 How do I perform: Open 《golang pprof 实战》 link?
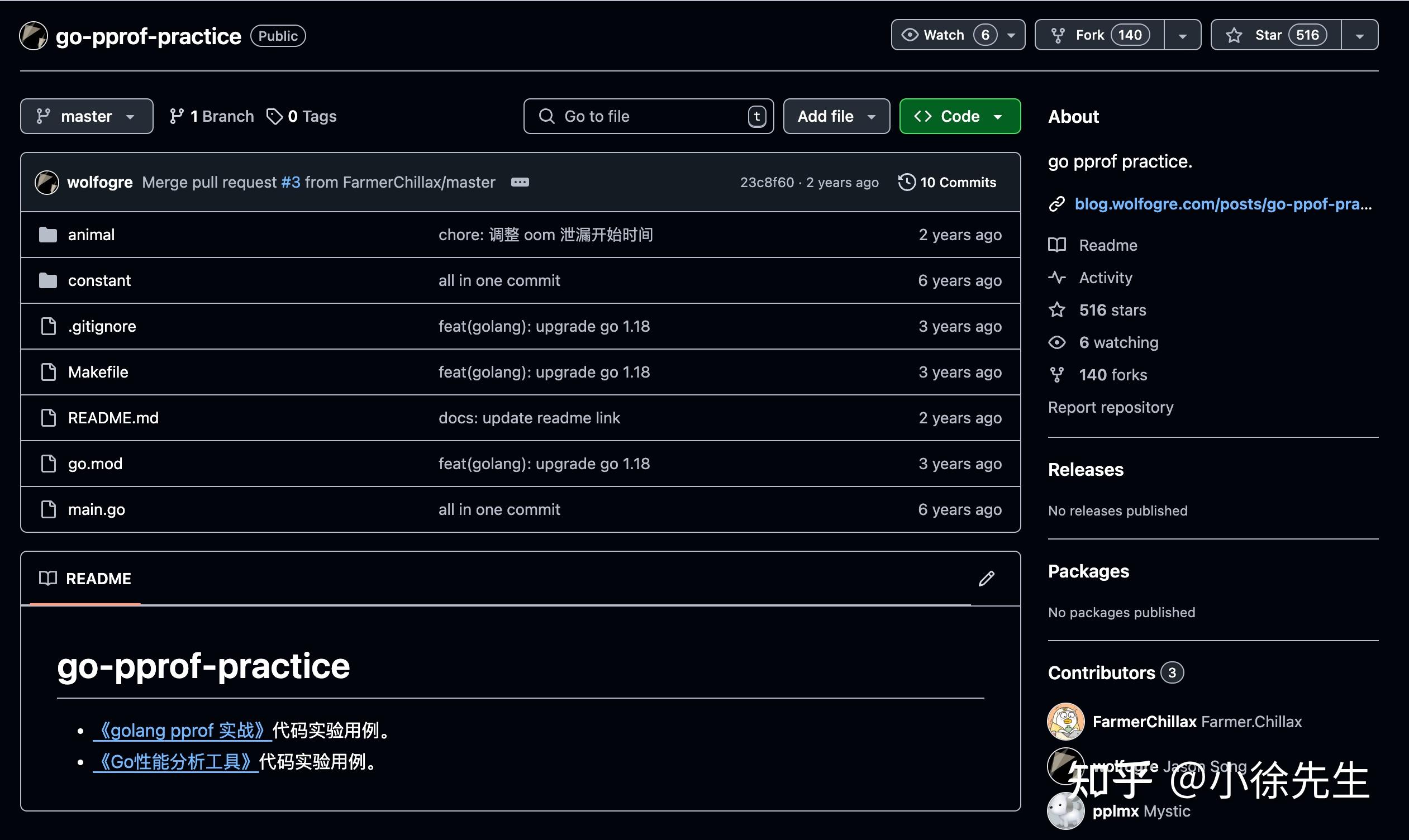point(182,730)
